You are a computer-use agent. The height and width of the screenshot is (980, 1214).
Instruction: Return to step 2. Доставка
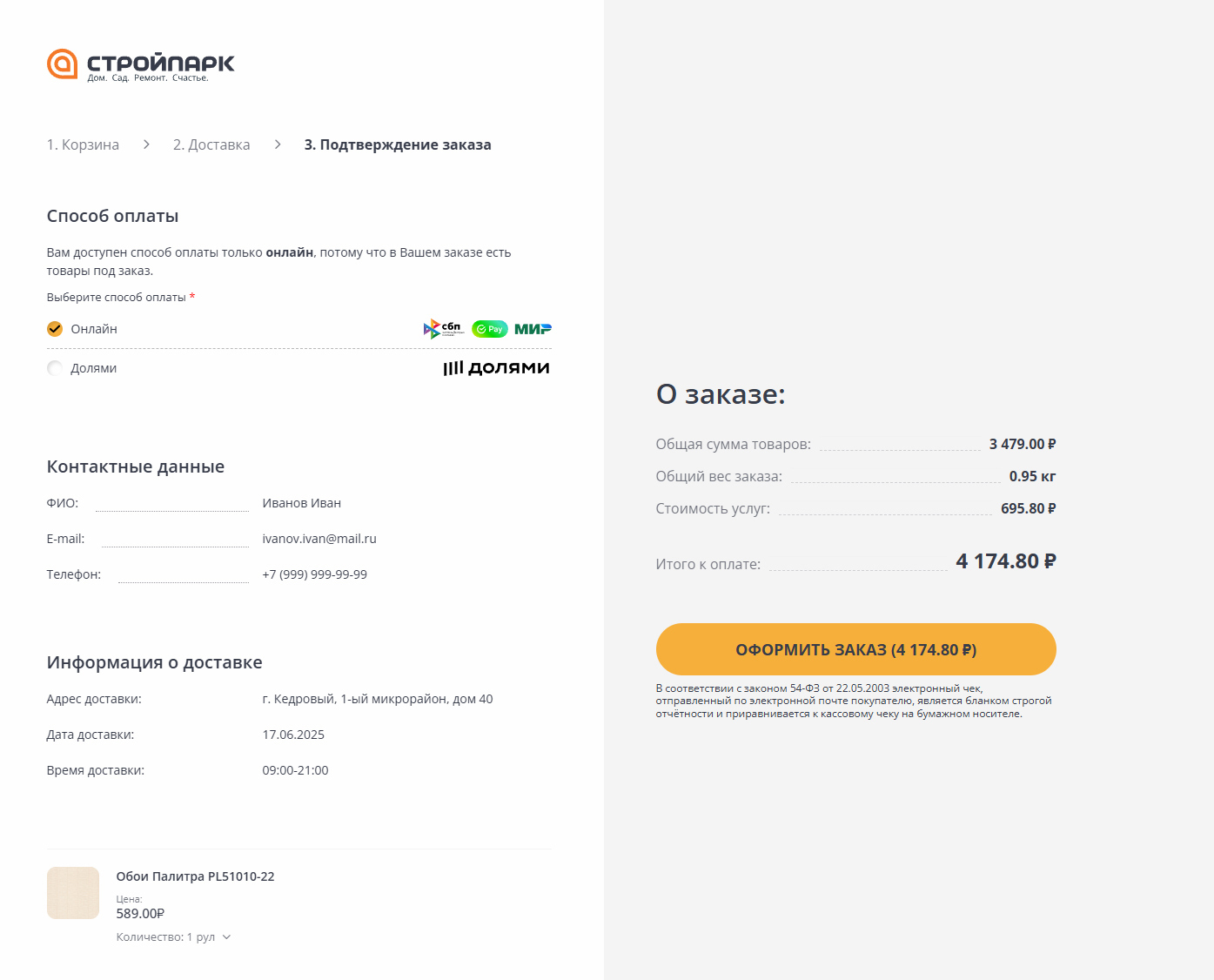point(211,144)
